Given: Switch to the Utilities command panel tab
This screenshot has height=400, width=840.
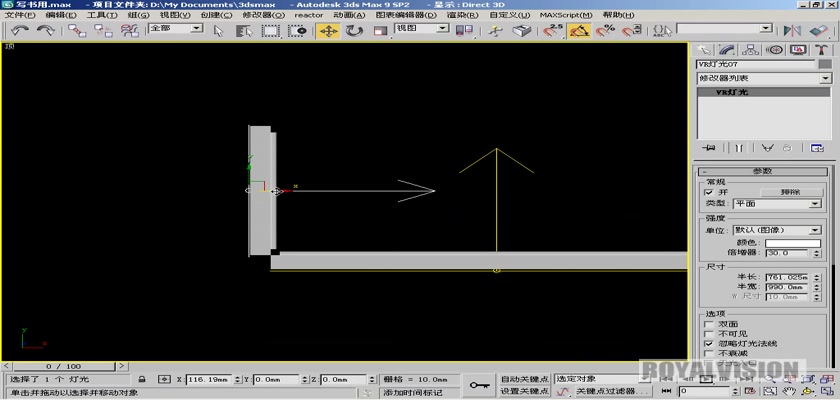Looking at the screenshot, I should click(x=821, y=50).
